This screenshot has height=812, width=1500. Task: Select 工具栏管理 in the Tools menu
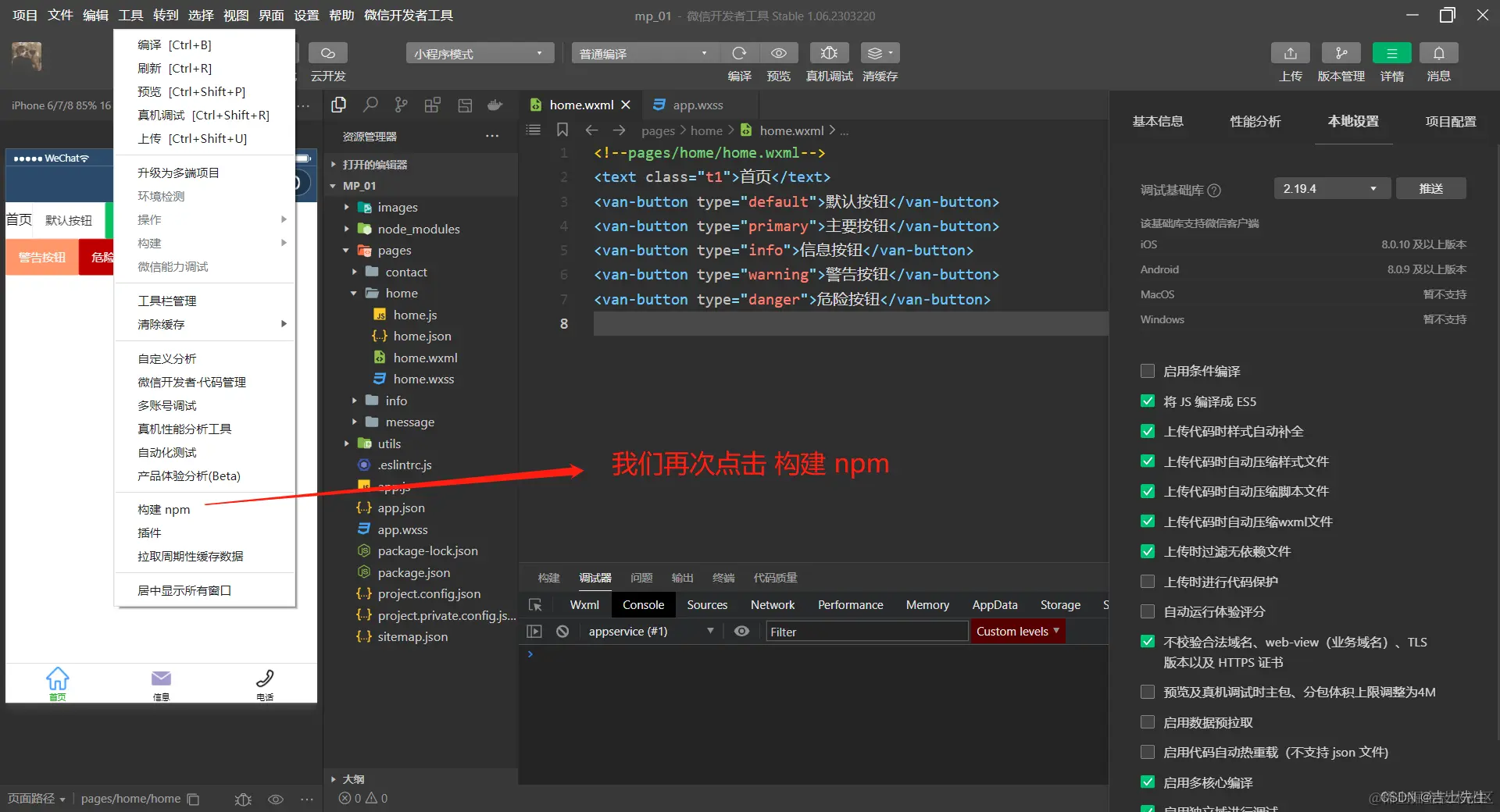point(205,301)
